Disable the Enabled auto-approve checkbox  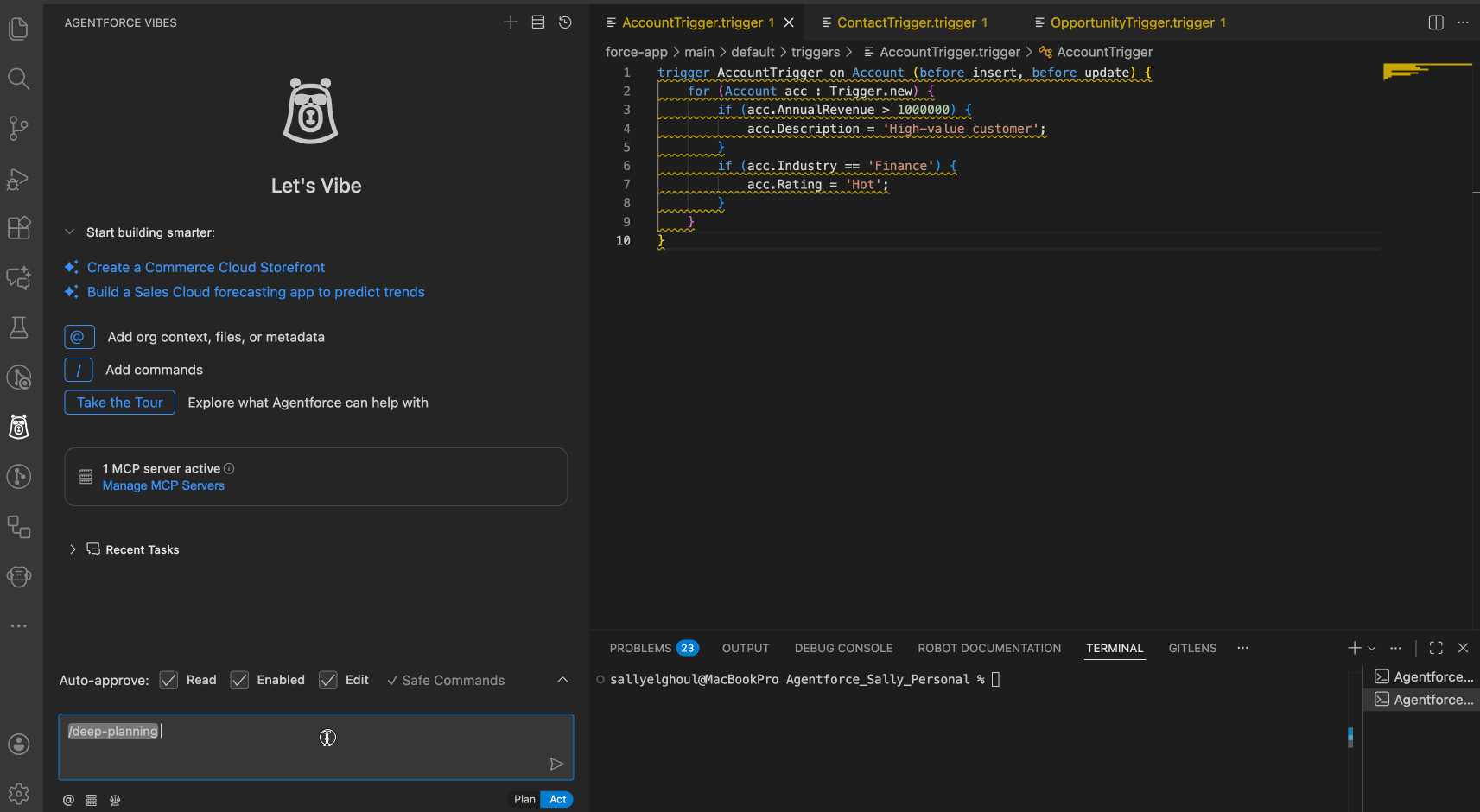(239, 680)
